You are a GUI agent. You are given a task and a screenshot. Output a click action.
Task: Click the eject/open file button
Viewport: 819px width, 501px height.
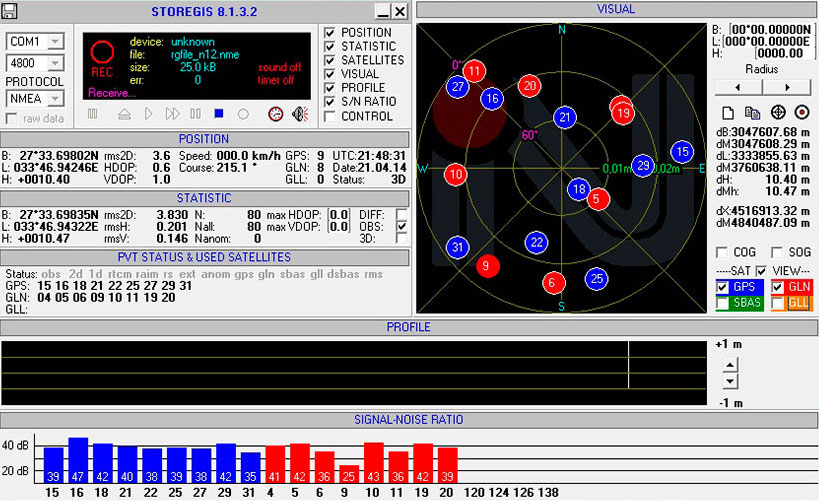pyautogui.click(x=124, y=113)
